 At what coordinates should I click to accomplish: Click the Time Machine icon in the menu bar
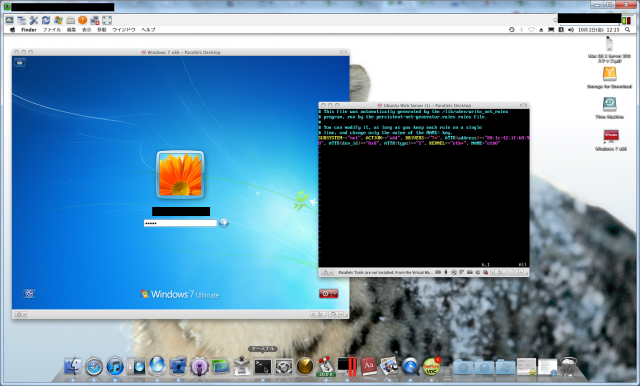[x=511, y=30]
